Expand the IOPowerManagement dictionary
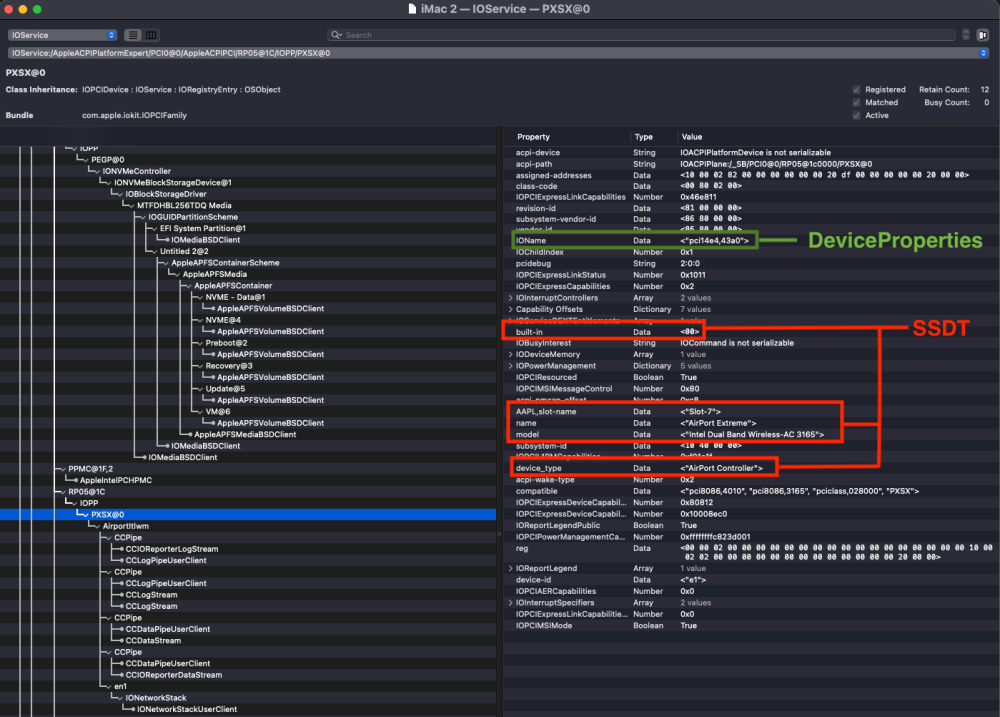This screenshot has width=1000, height=717. [510, 366]
